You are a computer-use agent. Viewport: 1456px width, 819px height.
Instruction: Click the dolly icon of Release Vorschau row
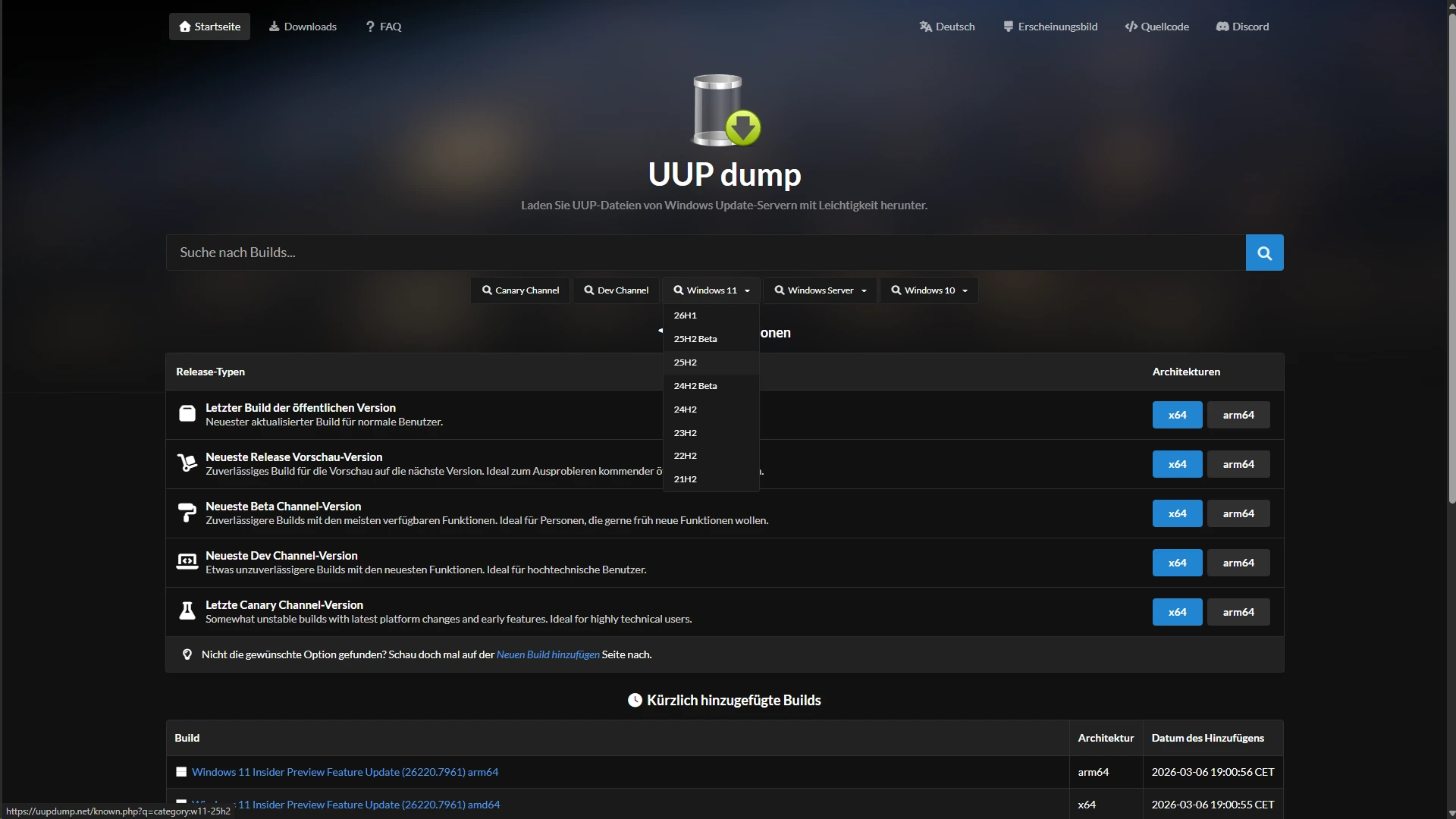[x=187, y=463]
